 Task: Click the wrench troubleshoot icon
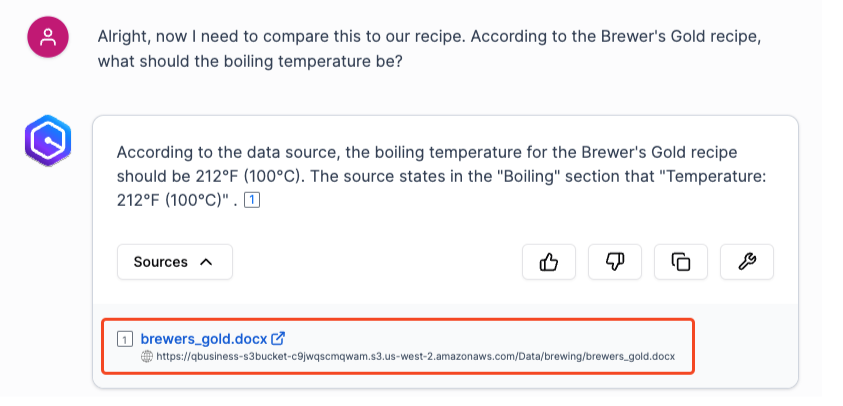coord(746,262)
